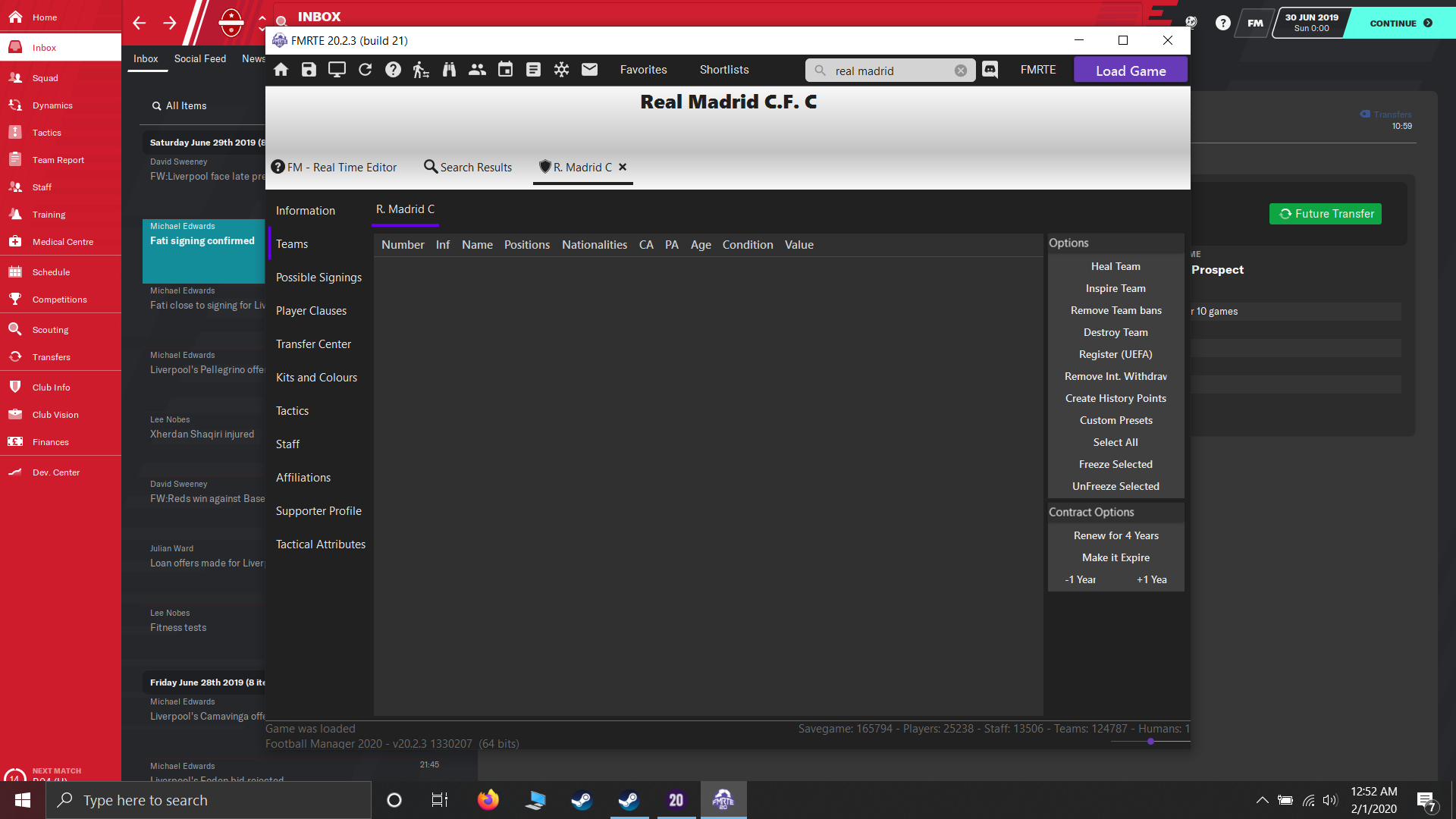Open the binoculars search icon
The height and width of the screenshot is (819, 1456).
(x=449, y=70)
